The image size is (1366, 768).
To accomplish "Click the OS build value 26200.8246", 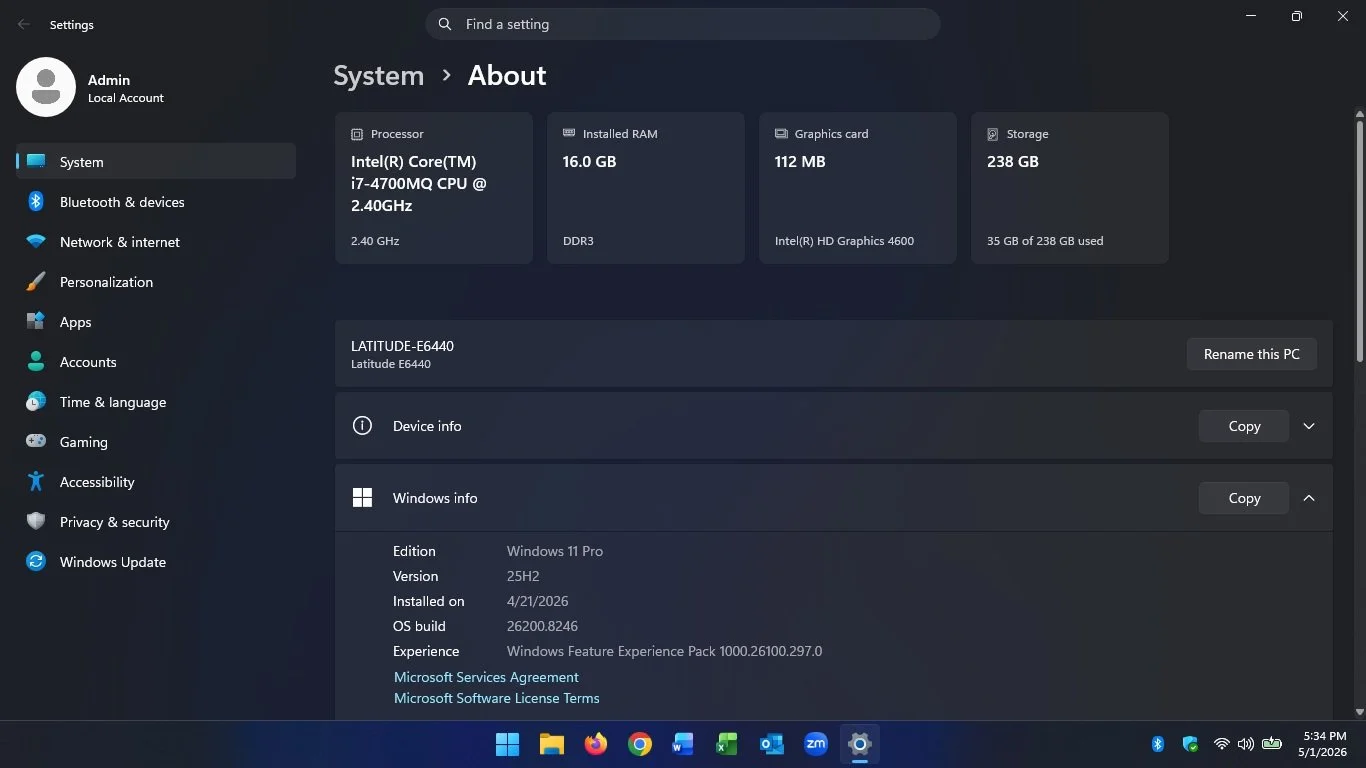I will [x=542, y=626].
